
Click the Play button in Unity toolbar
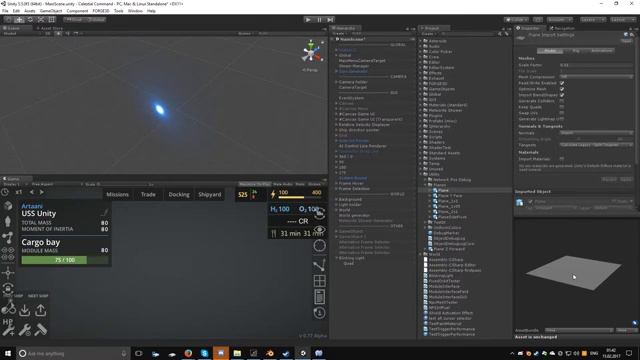click(x=308, y=20)
